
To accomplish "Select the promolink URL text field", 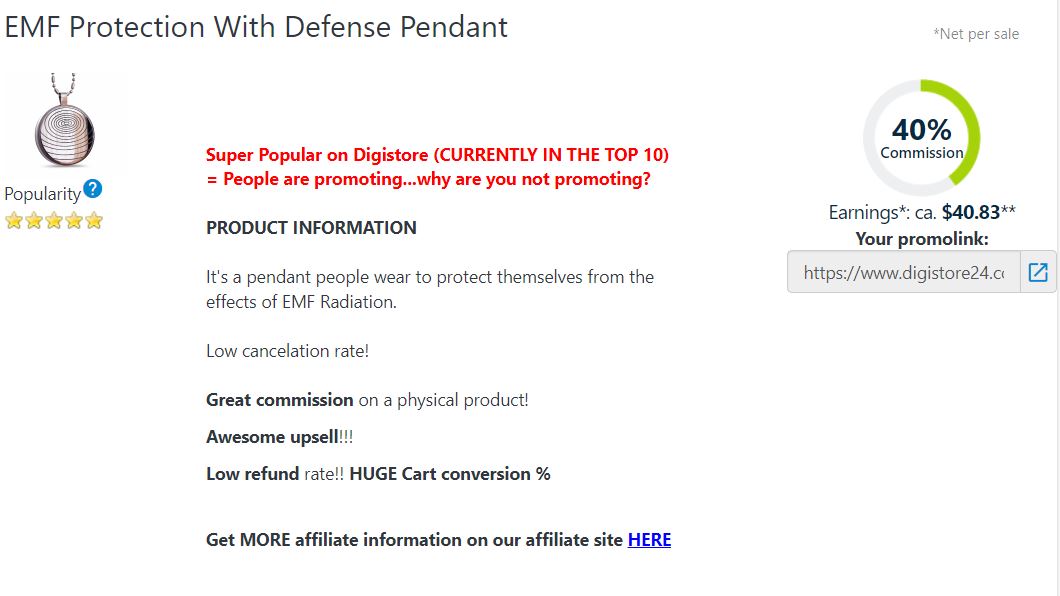I will [904, 272].
